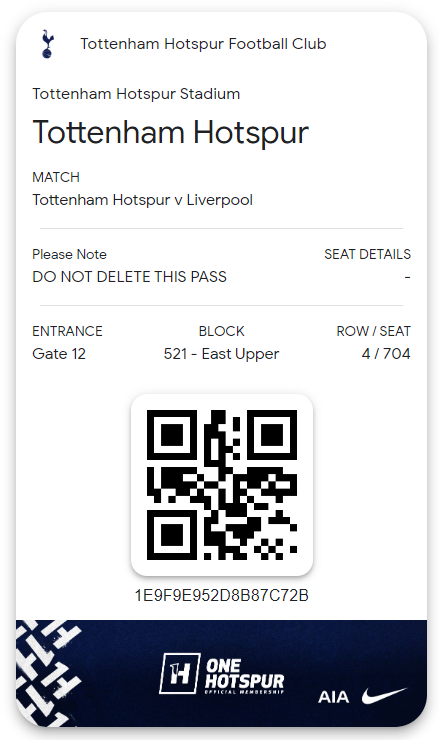Select the barcode number 1E9F9E952D8B87C72B
Viewport: 439px width, 740px height.
(x=222, y=596)
